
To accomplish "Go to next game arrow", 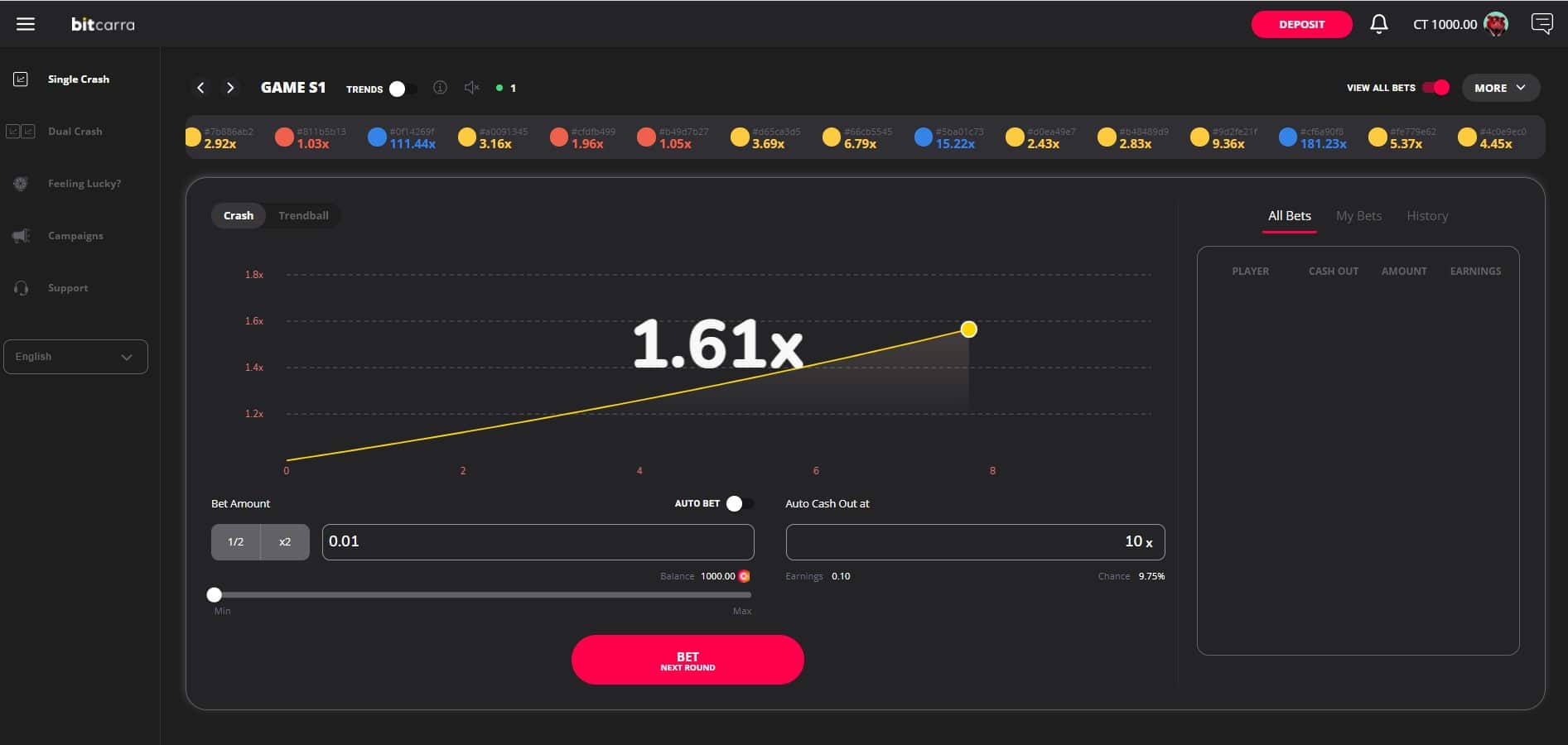I will 230,88.
